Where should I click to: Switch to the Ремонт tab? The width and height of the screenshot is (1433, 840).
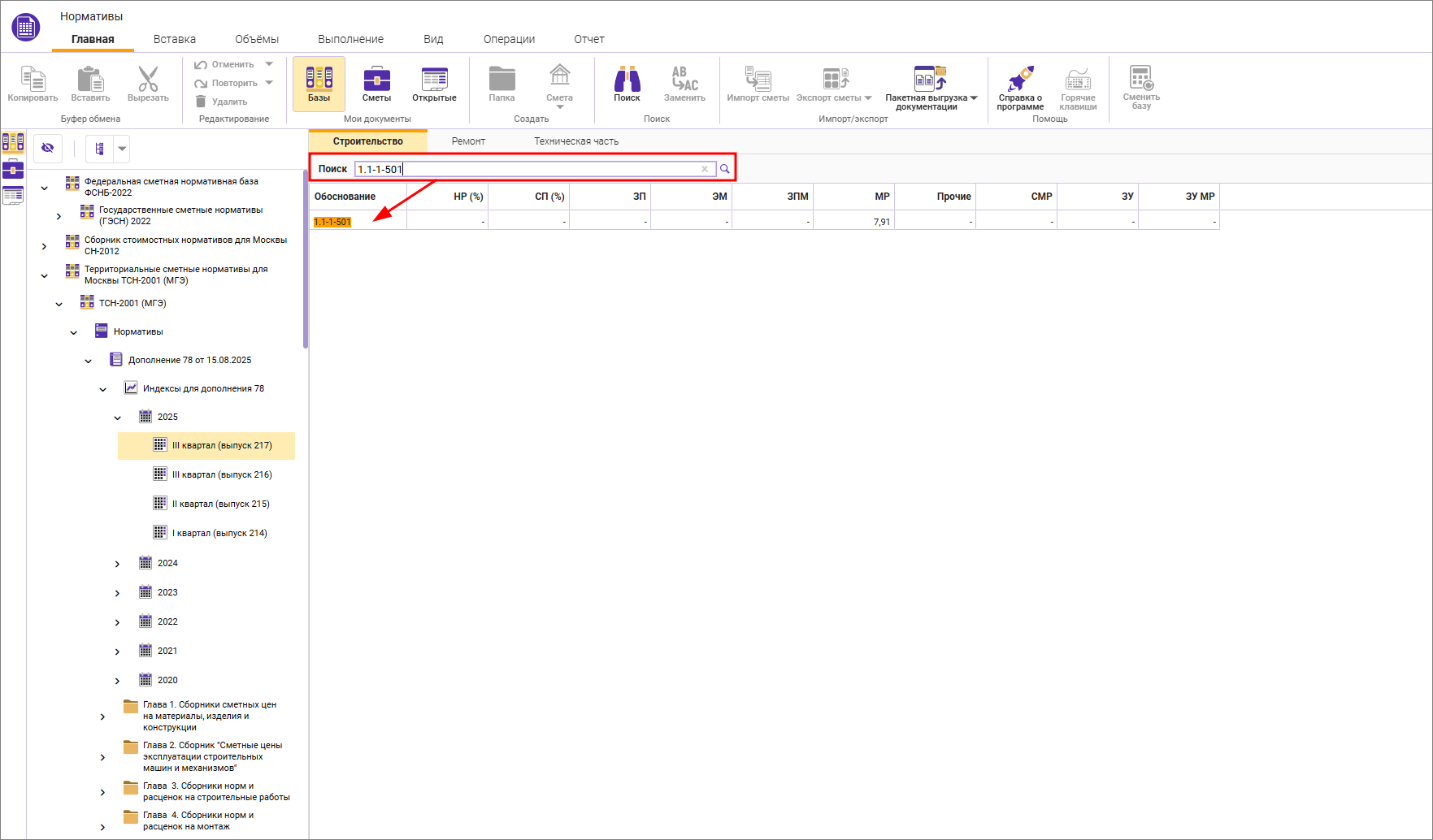[468, 141]
